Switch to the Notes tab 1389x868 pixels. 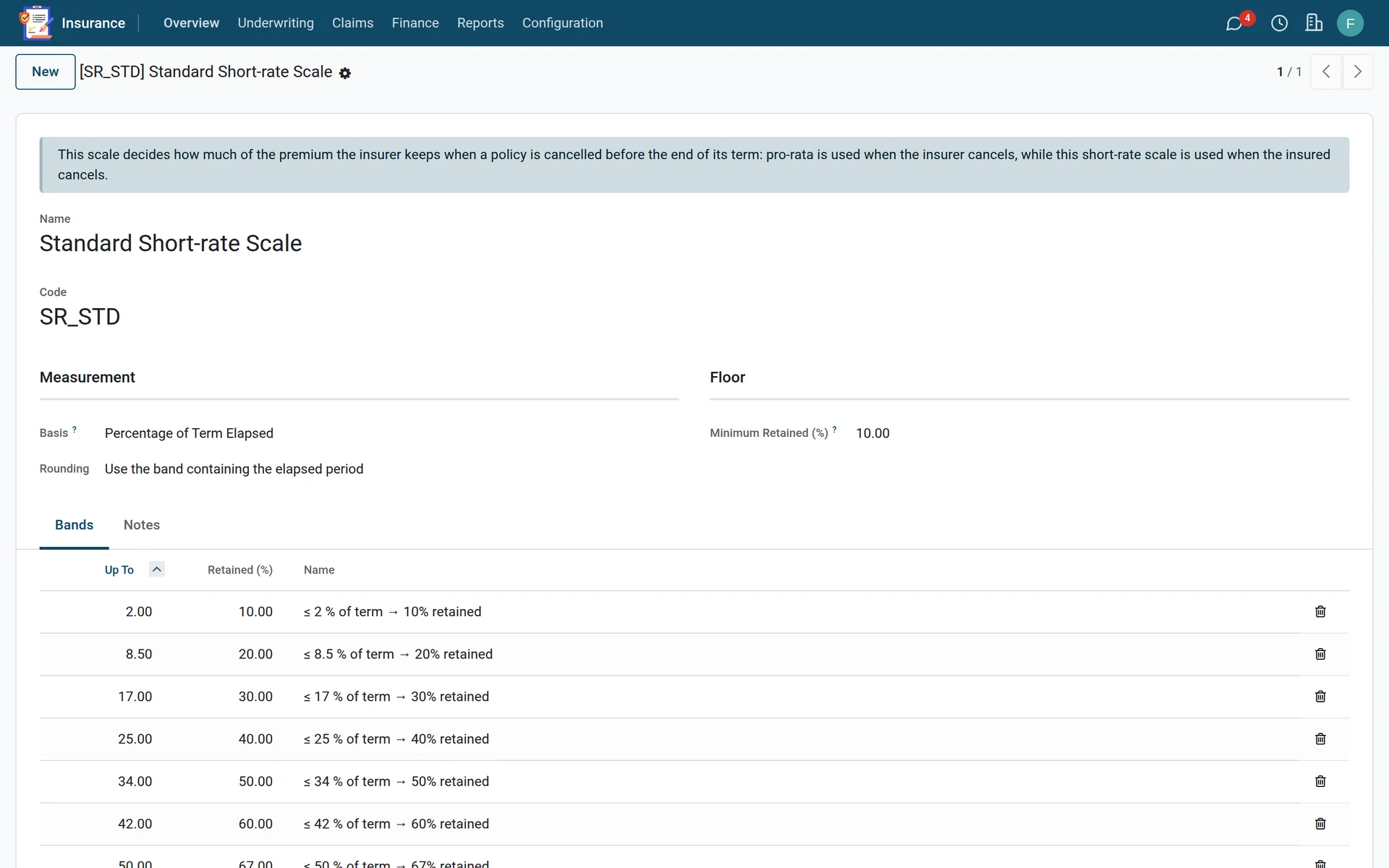click(x=142, y=525)
